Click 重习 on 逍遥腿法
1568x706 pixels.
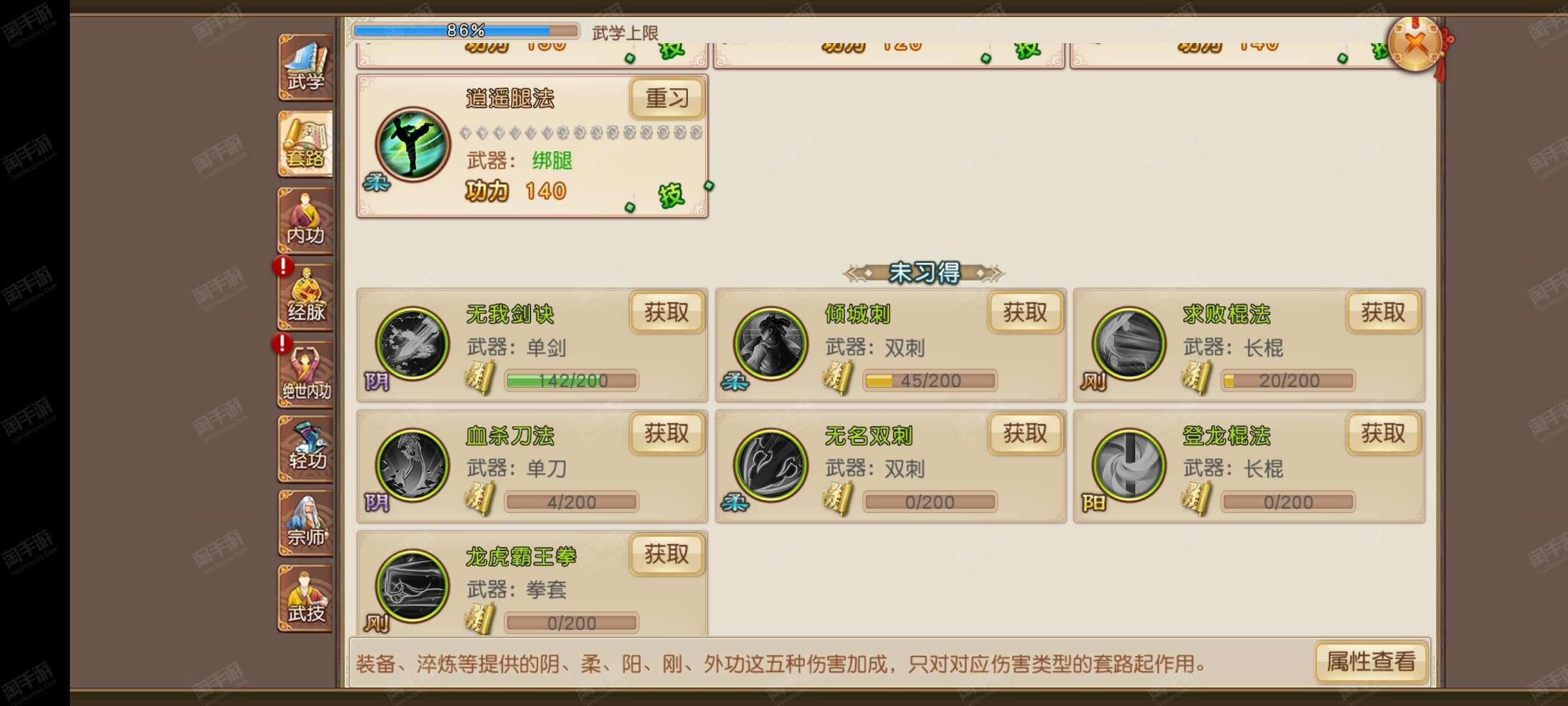pos(667,99)
